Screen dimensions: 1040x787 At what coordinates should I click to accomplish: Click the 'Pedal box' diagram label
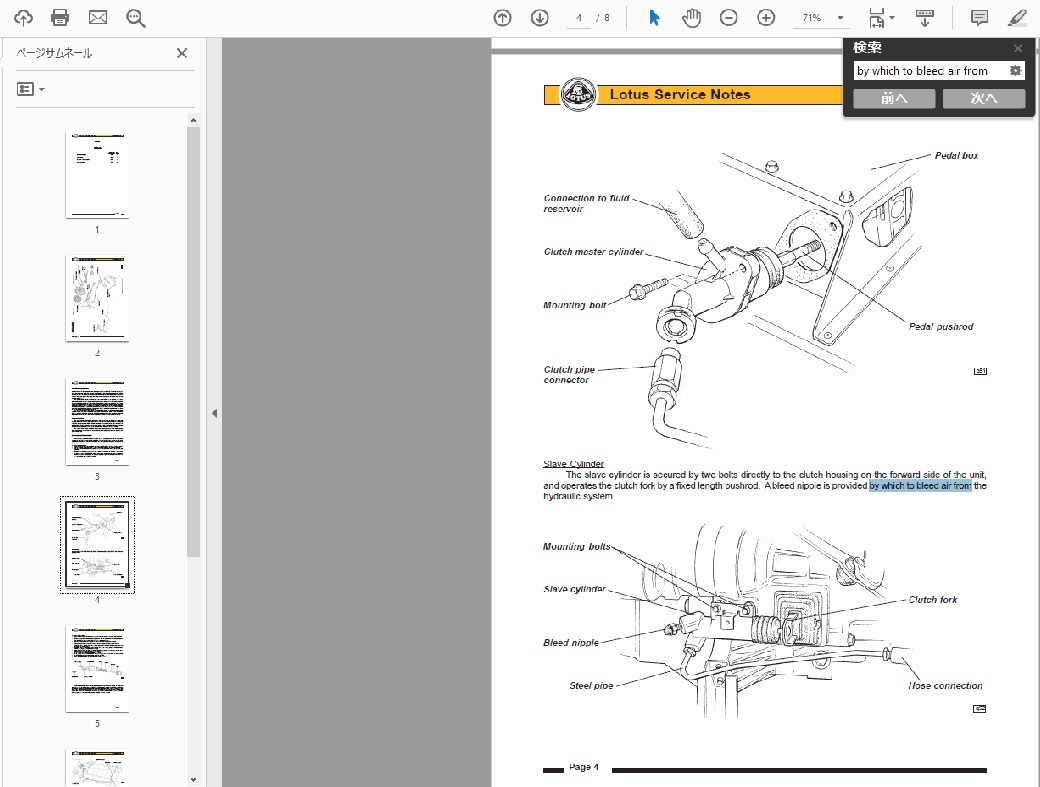[x=956, y=155]
